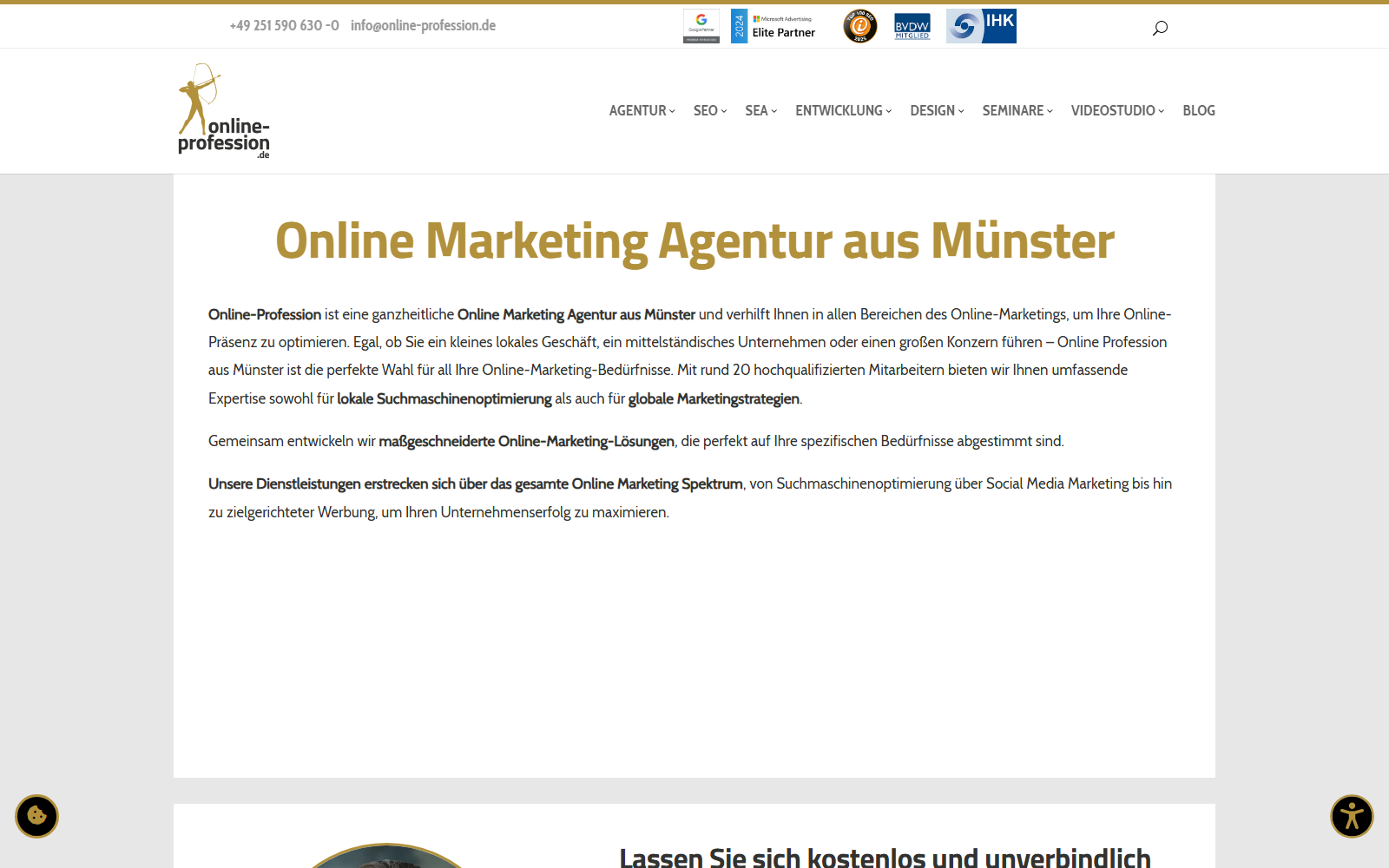Expand the ENTWICKLUNG menu
The width and height of the screenshot is (1389, 868).
click(x=844, y=110)
